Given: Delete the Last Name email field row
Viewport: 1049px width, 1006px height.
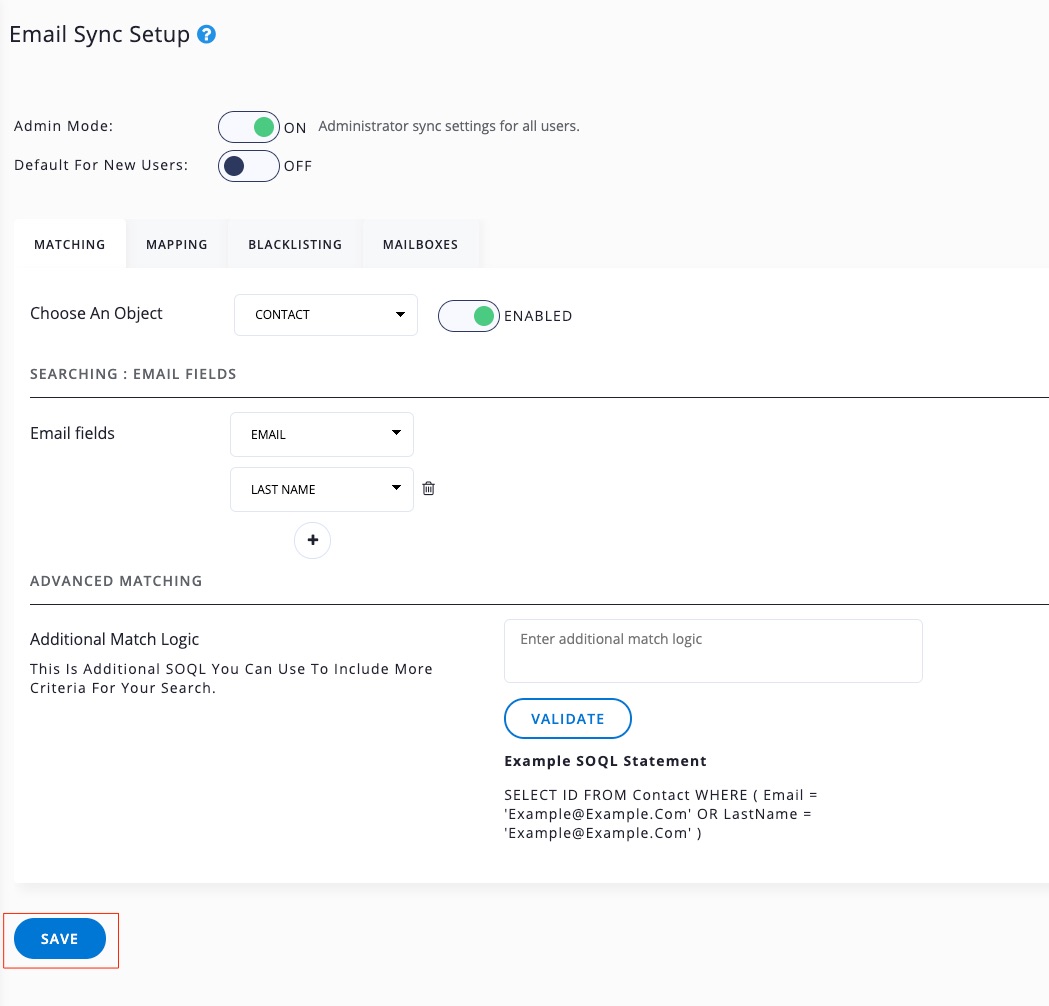Looking at the screenshot, I should 428,489.
